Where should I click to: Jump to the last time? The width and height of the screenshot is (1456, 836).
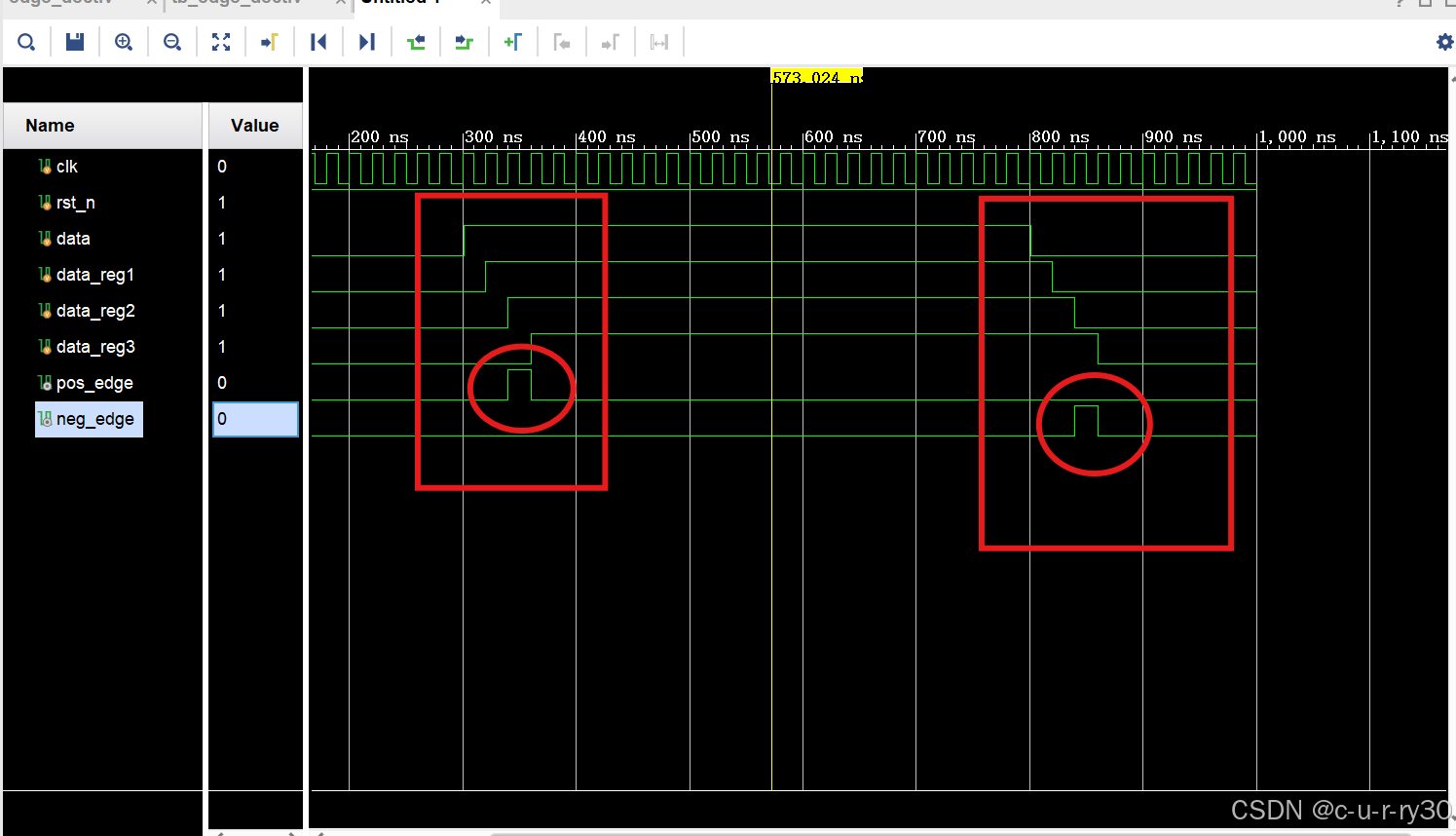pos(367,42)
